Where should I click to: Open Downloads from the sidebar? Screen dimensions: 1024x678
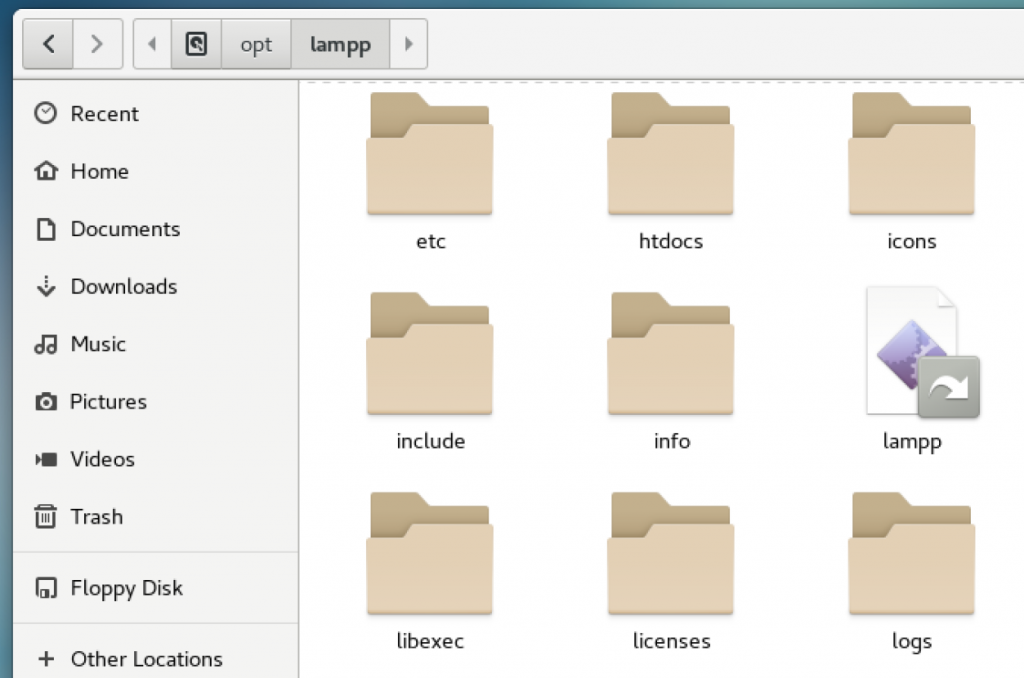click(123, 286)
